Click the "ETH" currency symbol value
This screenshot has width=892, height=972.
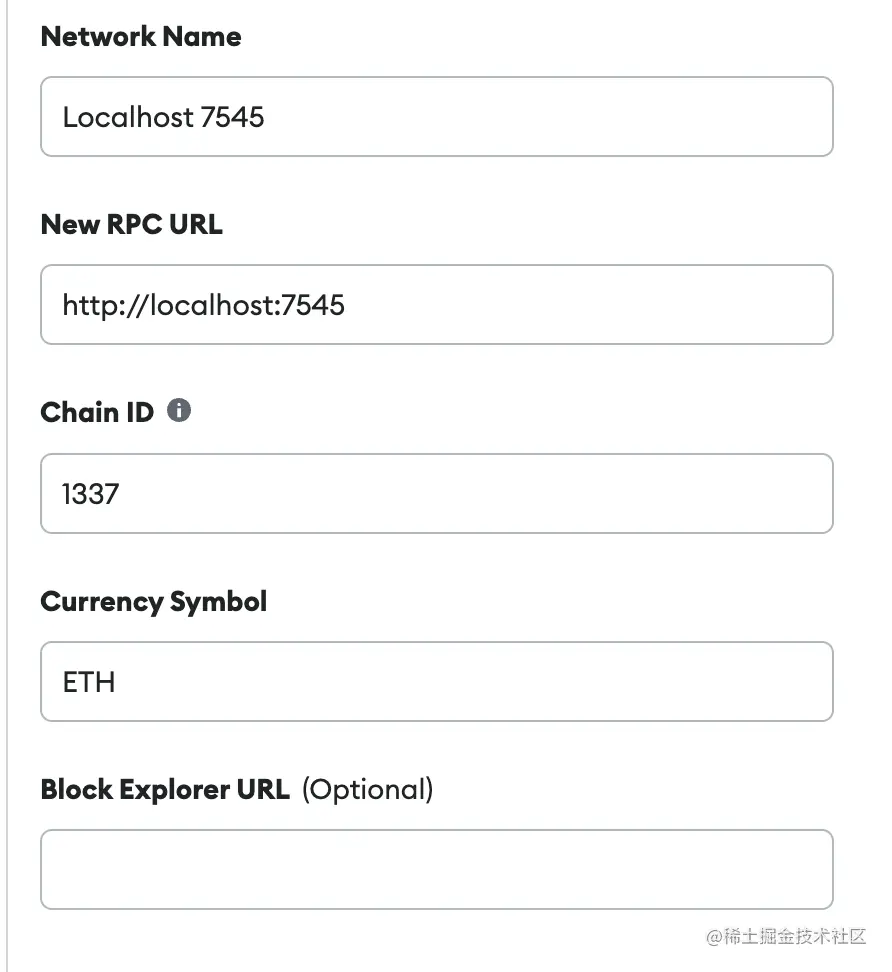[x=89, y=682]
